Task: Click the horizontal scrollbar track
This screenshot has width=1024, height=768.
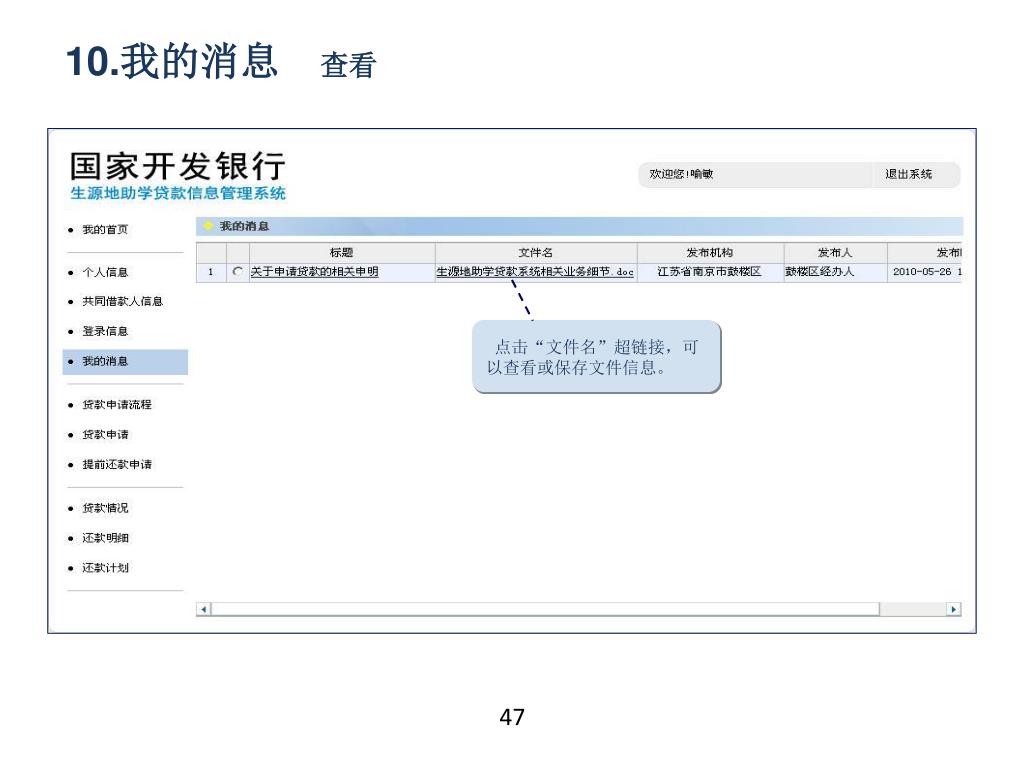Action: point(912,609)
